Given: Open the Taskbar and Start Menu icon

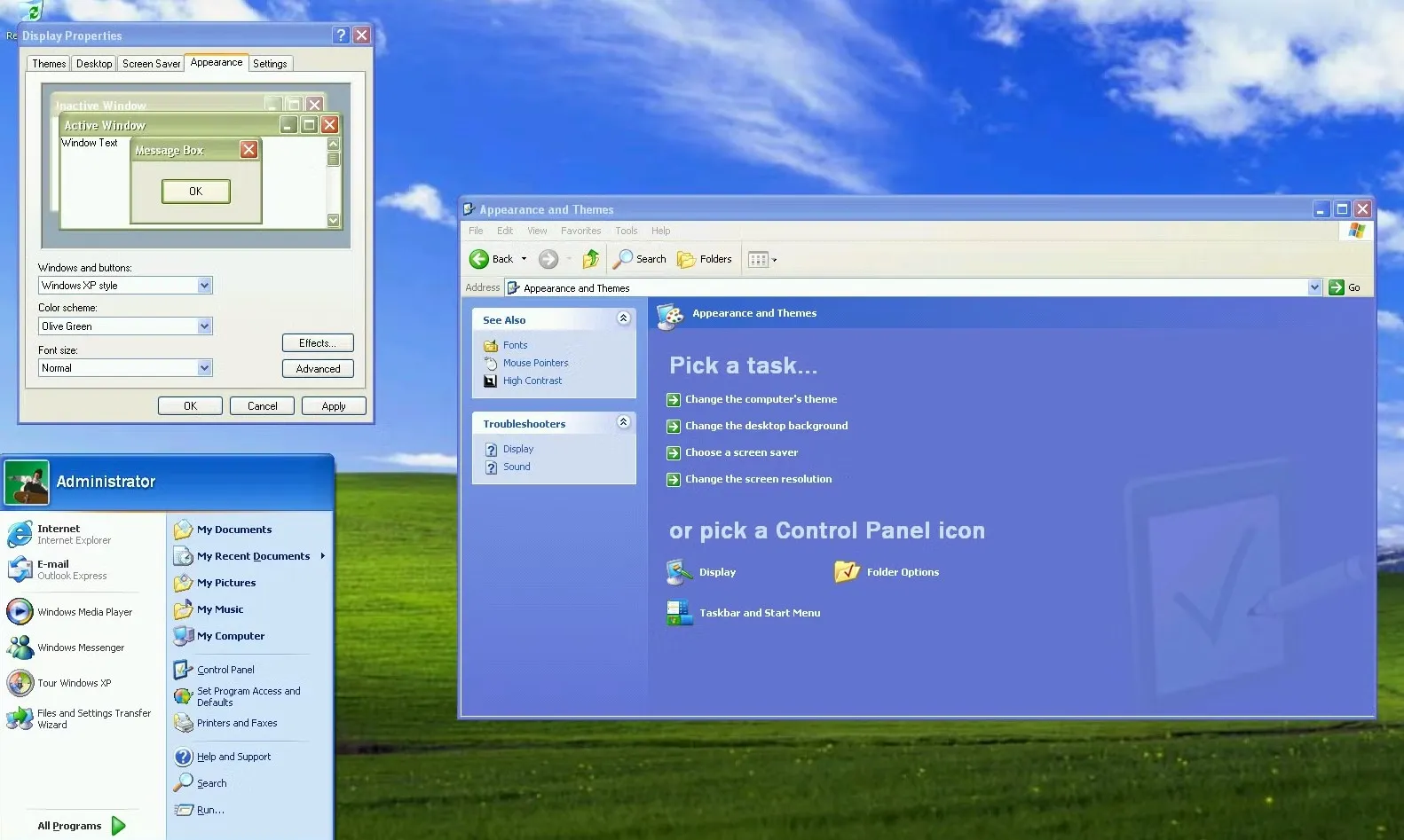Looking at the screenshot, I should (x=744, y=613).
